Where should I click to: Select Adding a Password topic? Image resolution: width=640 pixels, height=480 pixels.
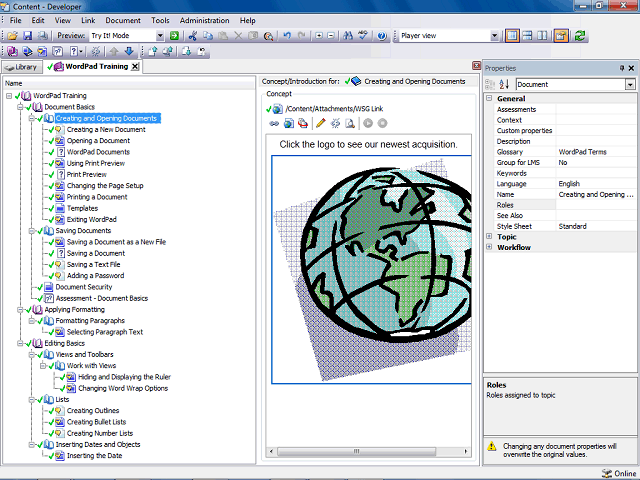[96, 276]
